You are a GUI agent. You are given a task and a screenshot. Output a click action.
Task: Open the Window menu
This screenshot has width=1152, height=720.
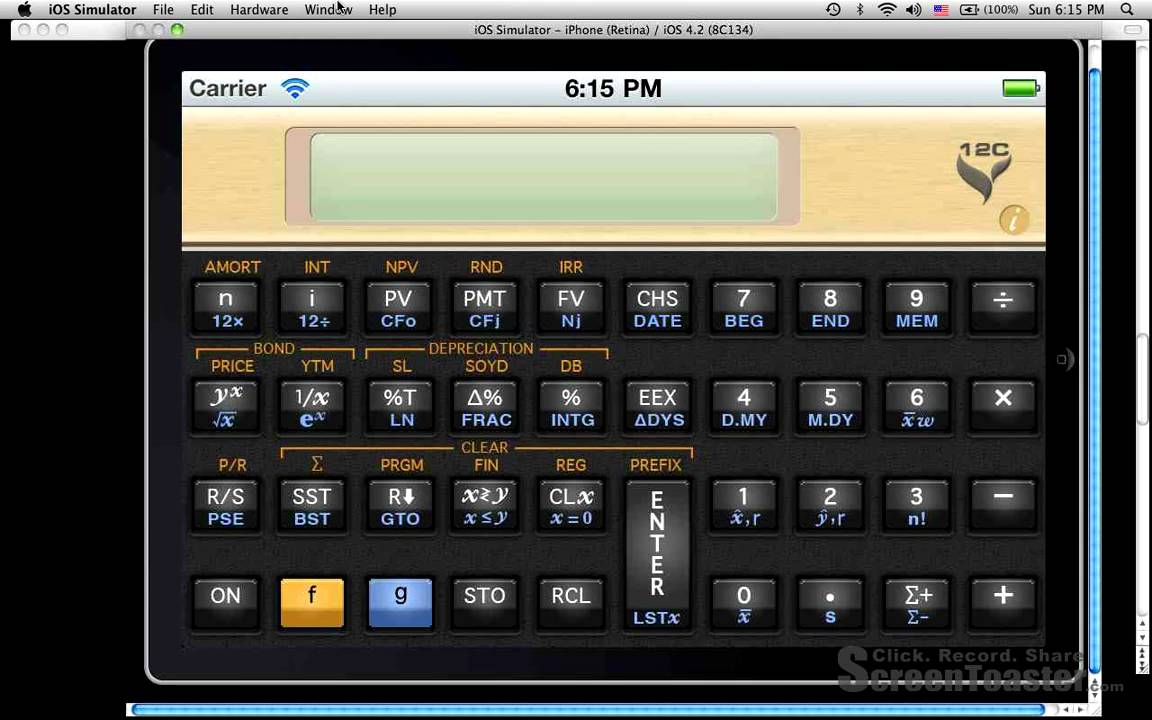[x=328, y=10]
